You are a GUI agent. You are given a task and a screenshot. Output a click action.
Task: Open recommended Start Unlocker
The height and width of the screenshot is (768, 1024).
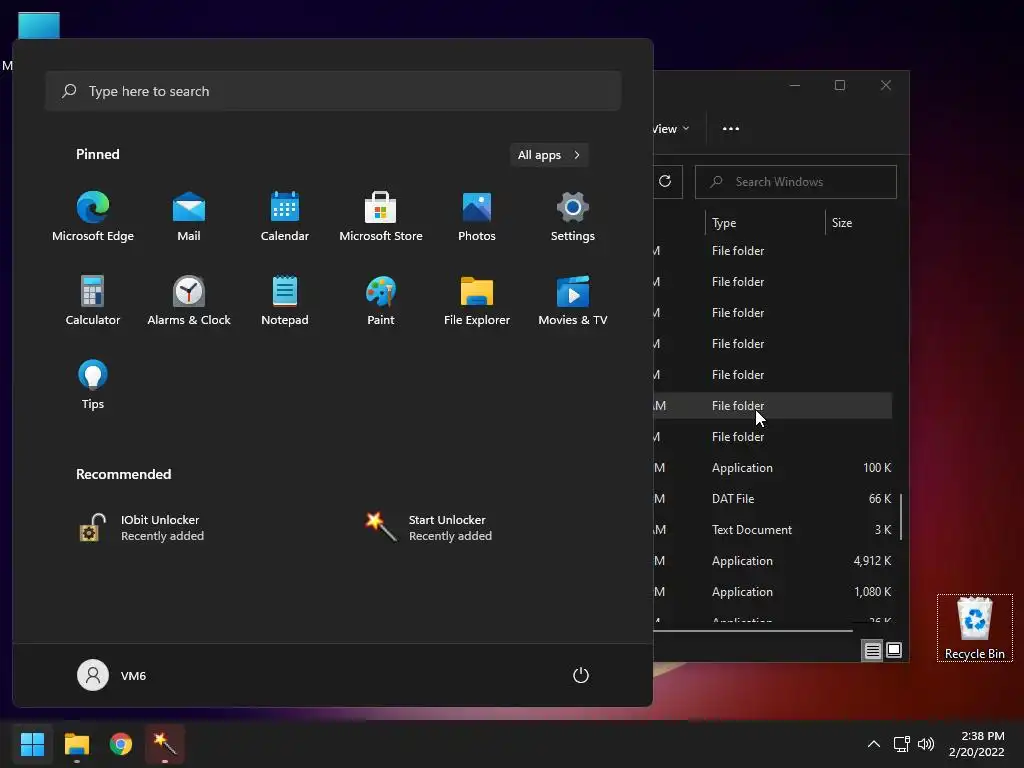429,528
